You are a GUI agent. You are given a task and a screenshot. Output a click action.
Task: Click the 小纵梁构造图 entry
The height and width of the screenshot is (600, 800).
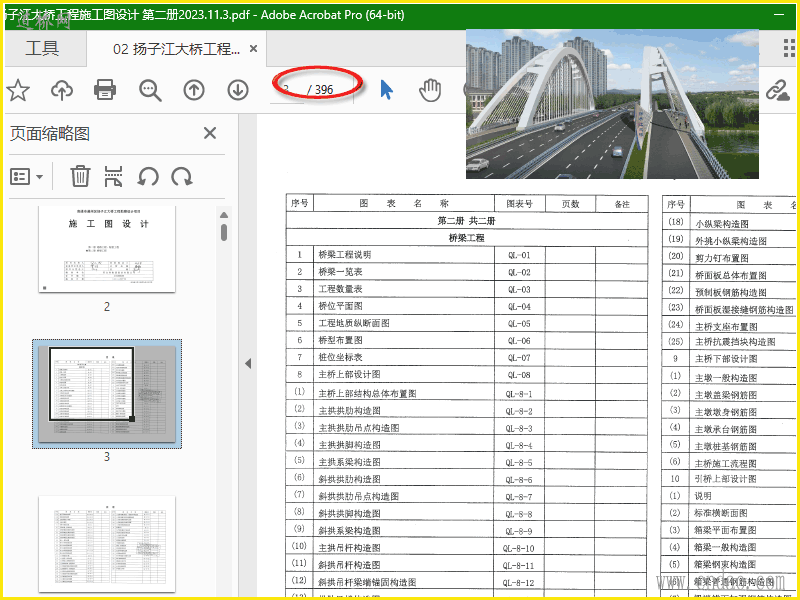tap(722, 223)
